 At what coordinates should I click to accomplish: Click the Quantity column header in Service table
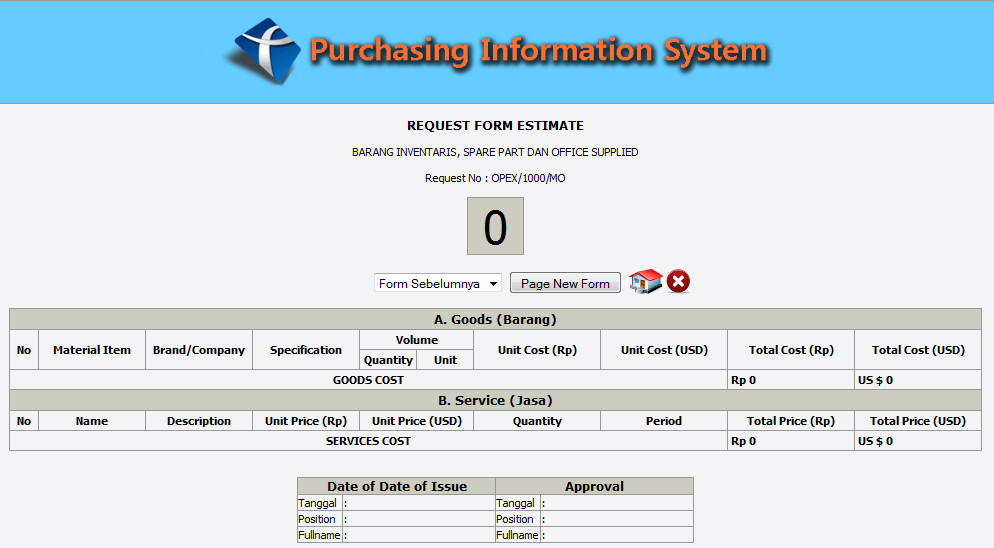point(537,421)
